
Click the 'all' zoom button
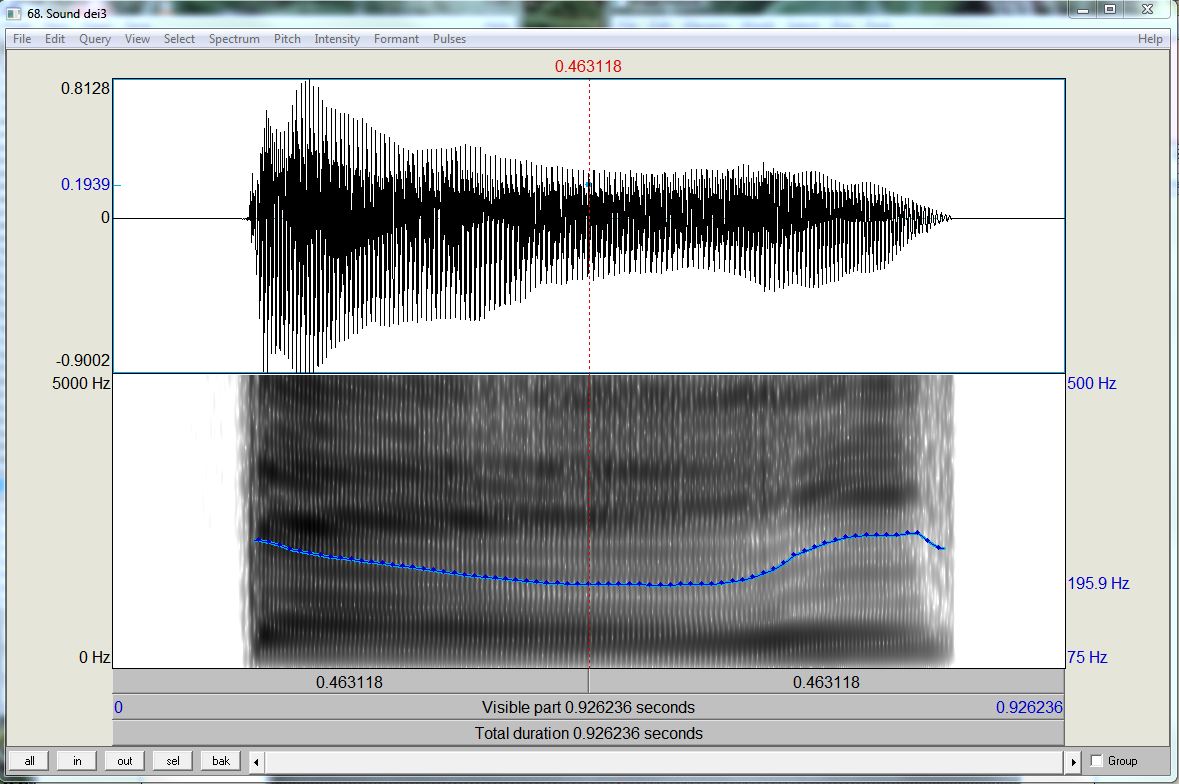(29, 761)
